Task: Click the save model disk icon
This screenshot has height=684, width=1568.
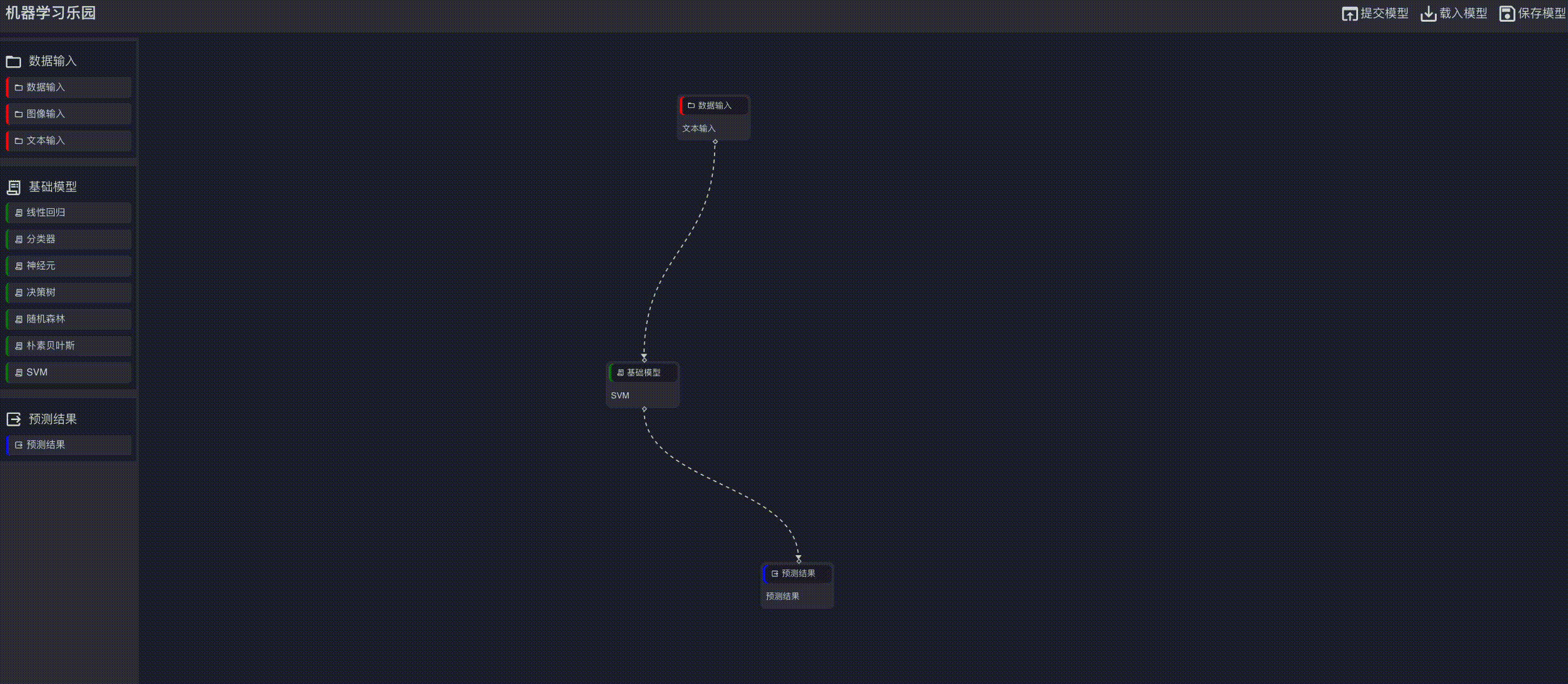Action: coord(1507,14)
